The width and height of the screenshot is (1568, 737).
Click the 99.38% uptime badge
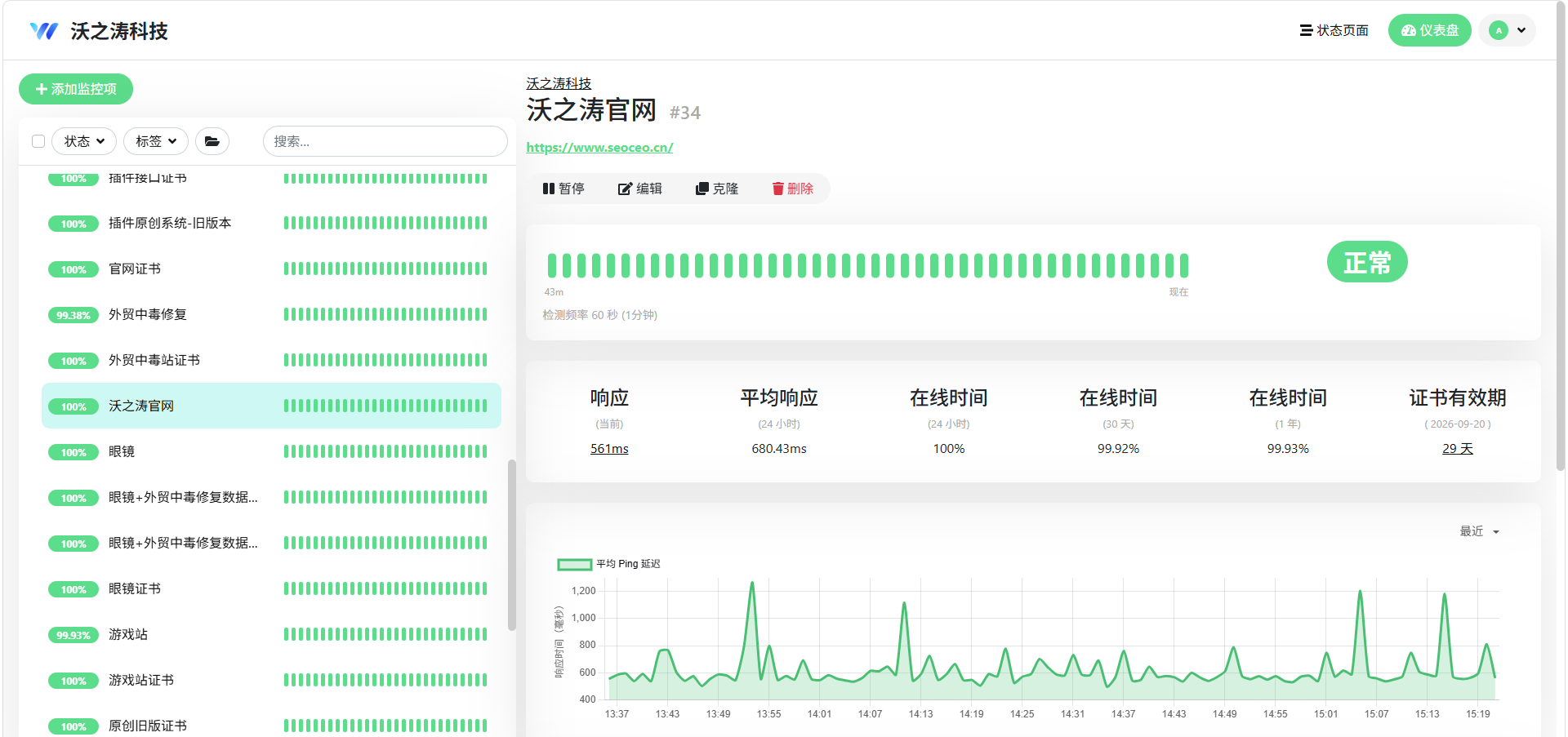click(x=73, y=315)
